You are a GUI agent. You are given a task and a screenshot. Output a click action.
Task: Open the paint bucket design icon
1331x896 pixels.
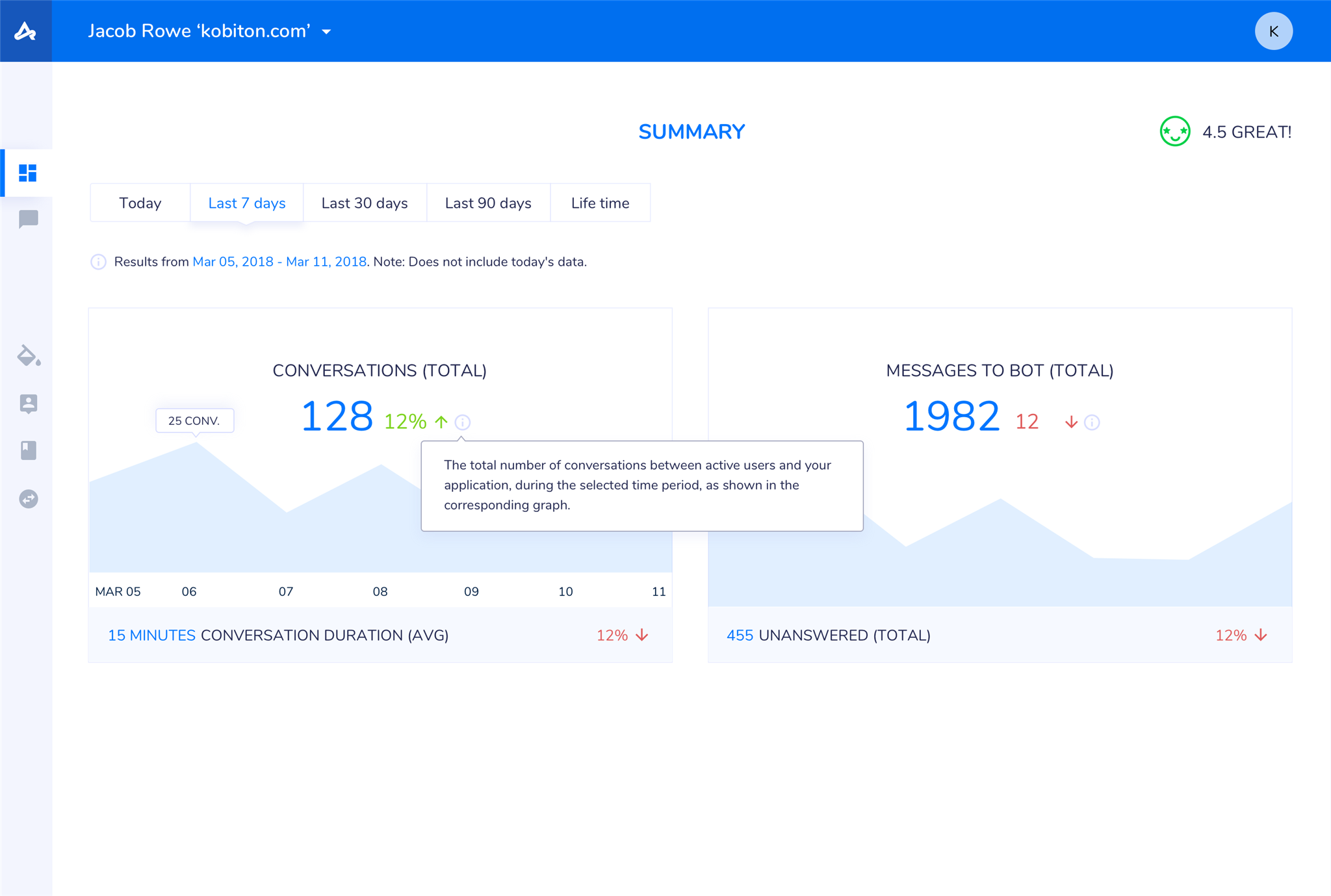[29, 355]
